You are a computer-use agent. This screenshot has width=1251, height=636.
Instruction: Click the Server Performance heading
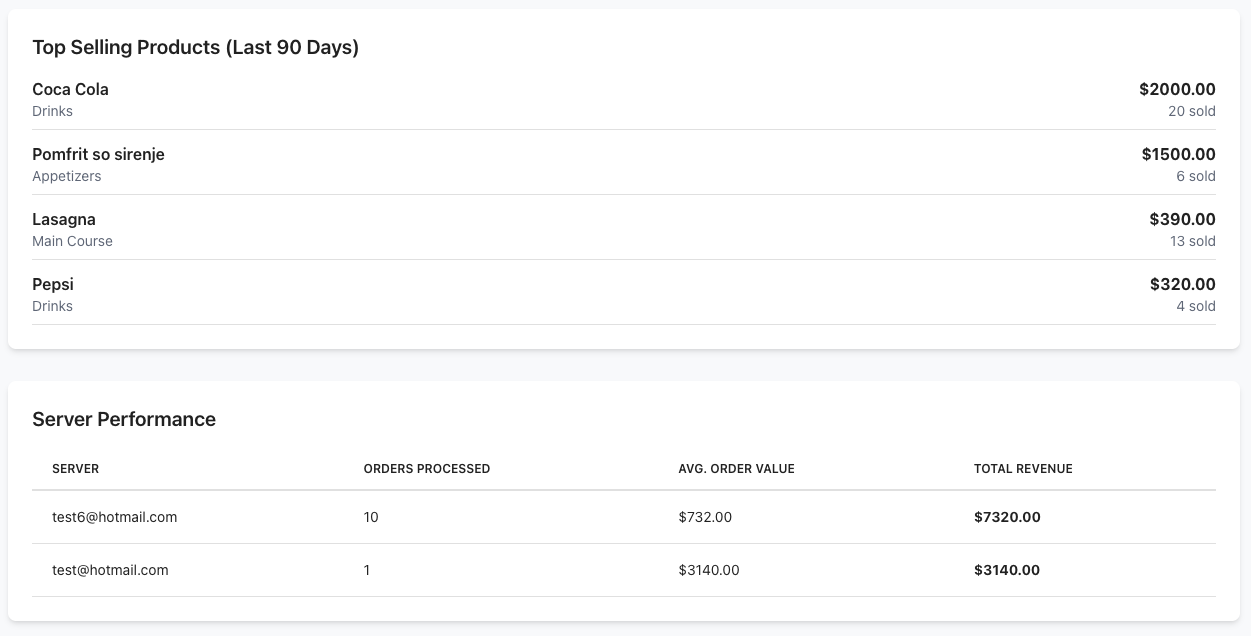point(124,419)
